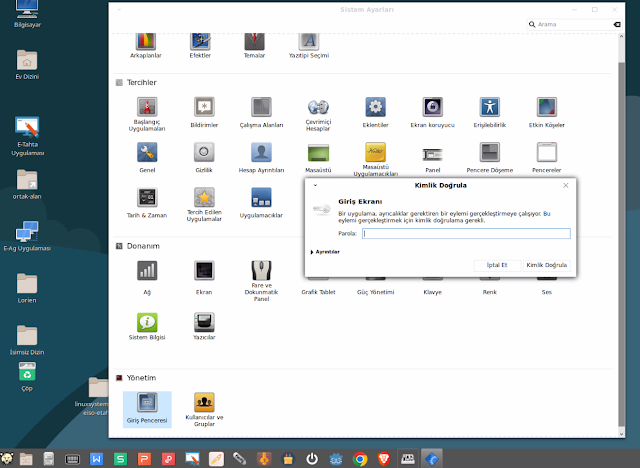Open Pencereler settings
Viewport: 640px width, 468px height.
547,157
